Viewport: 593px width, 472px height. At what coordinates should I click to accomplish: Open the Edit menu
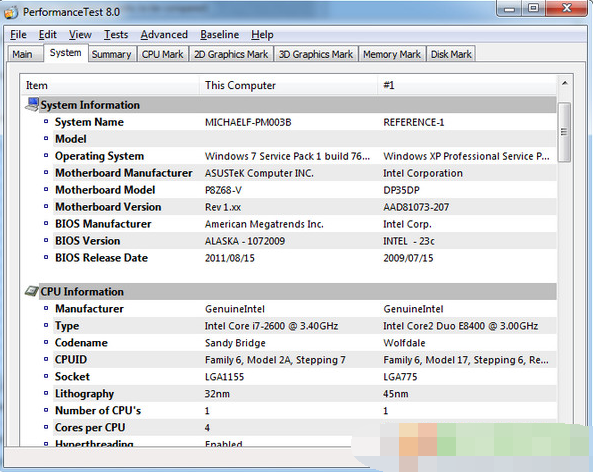(x=48, y=35)
